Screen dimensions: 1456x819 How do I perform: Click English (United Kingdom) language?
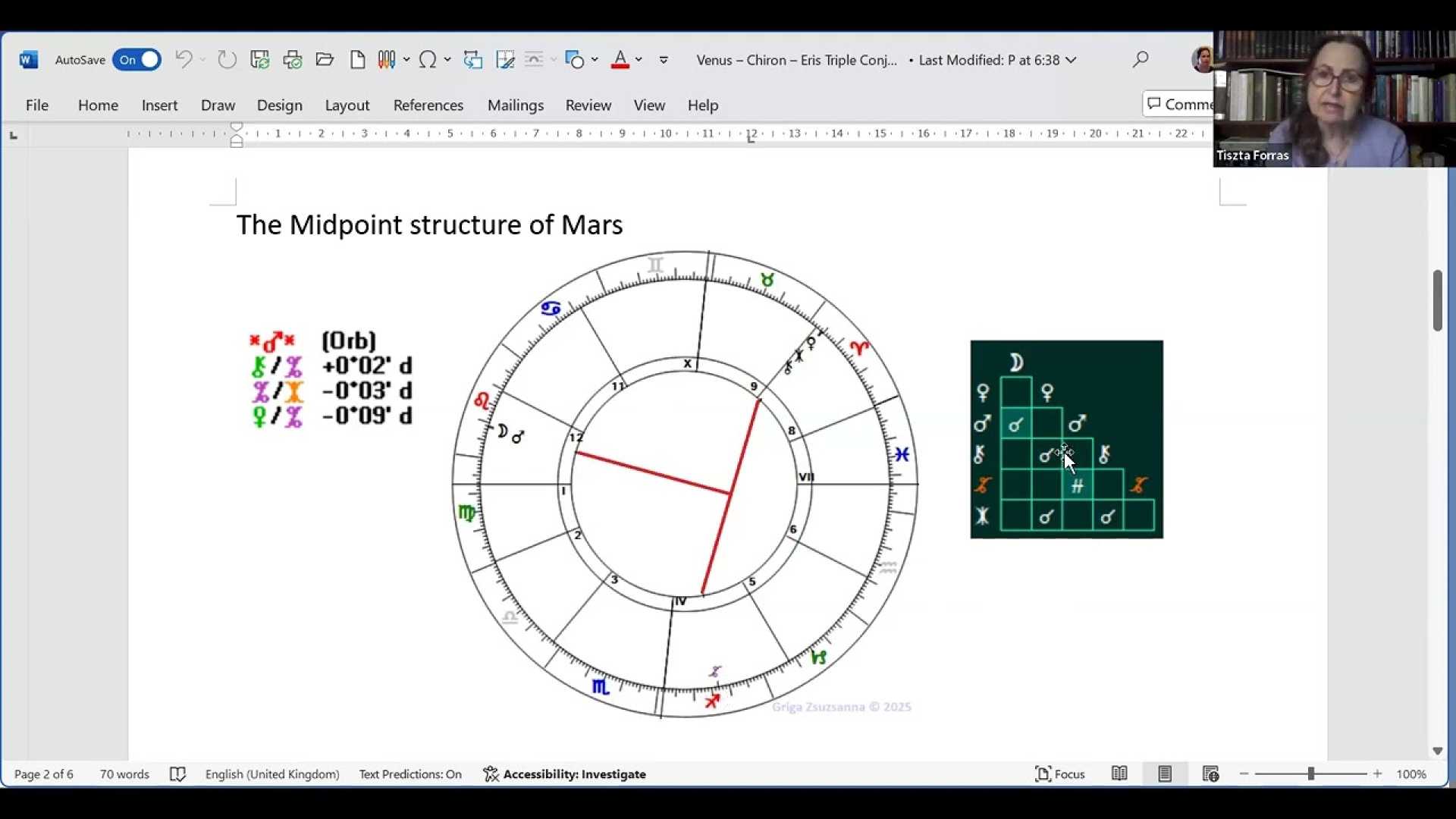(272, 774)
